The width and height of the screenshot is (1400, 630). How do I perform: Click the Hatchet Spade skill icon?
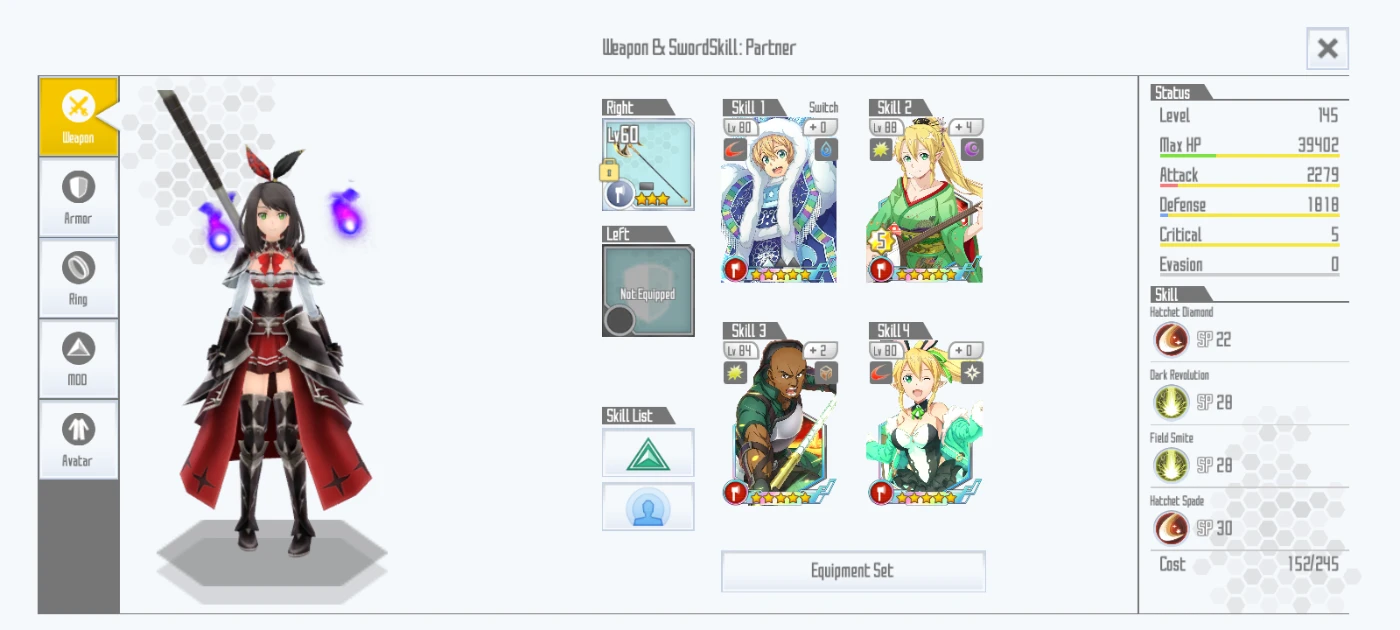[x=1171, y=528]
